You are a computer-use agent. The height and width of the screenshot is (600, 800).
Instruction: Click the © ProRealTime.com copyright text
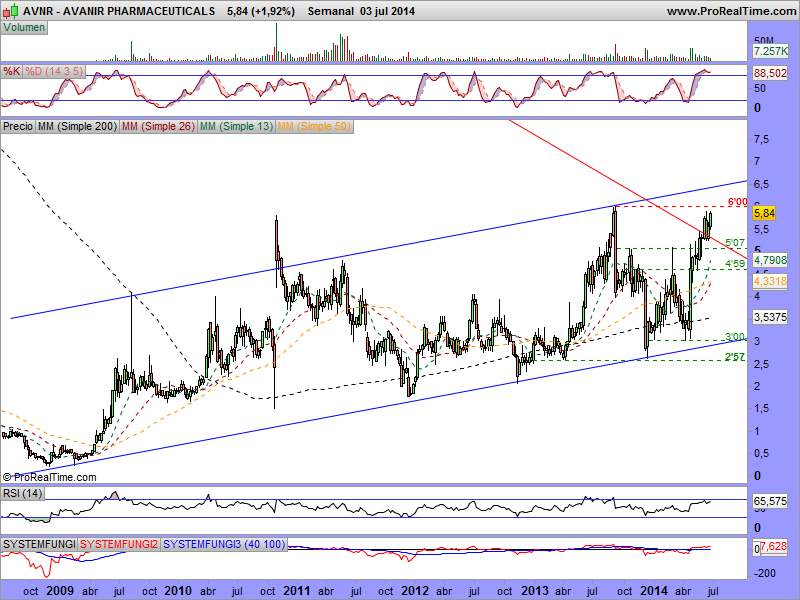pyautogui.click(x=49, y=478)
